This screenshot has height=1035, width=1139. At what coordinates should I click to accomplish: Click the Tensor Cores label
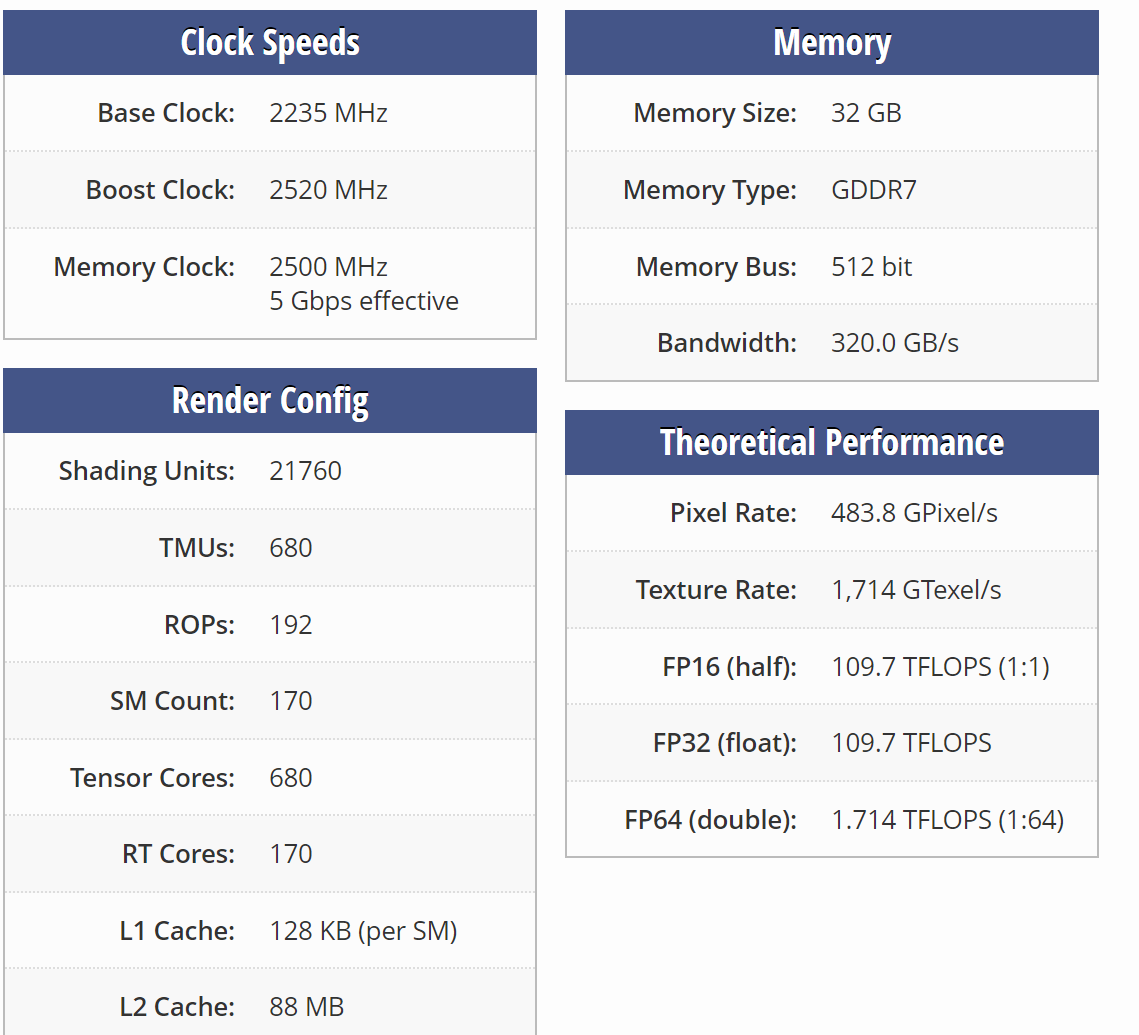click(x=153, y=779)
